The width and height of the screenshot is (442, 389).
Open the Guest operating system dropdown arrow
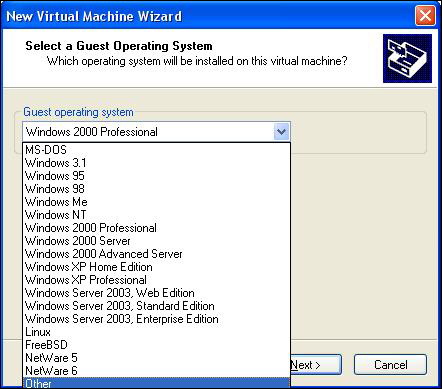(x=281, y=132)
